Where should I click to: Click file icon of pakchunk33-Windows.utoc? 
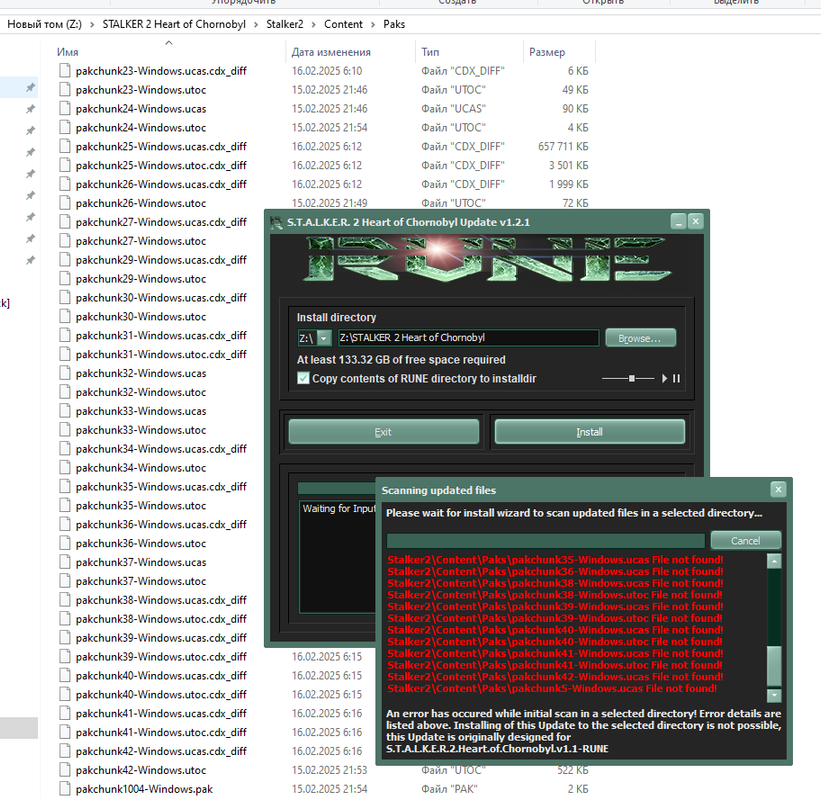65,430
